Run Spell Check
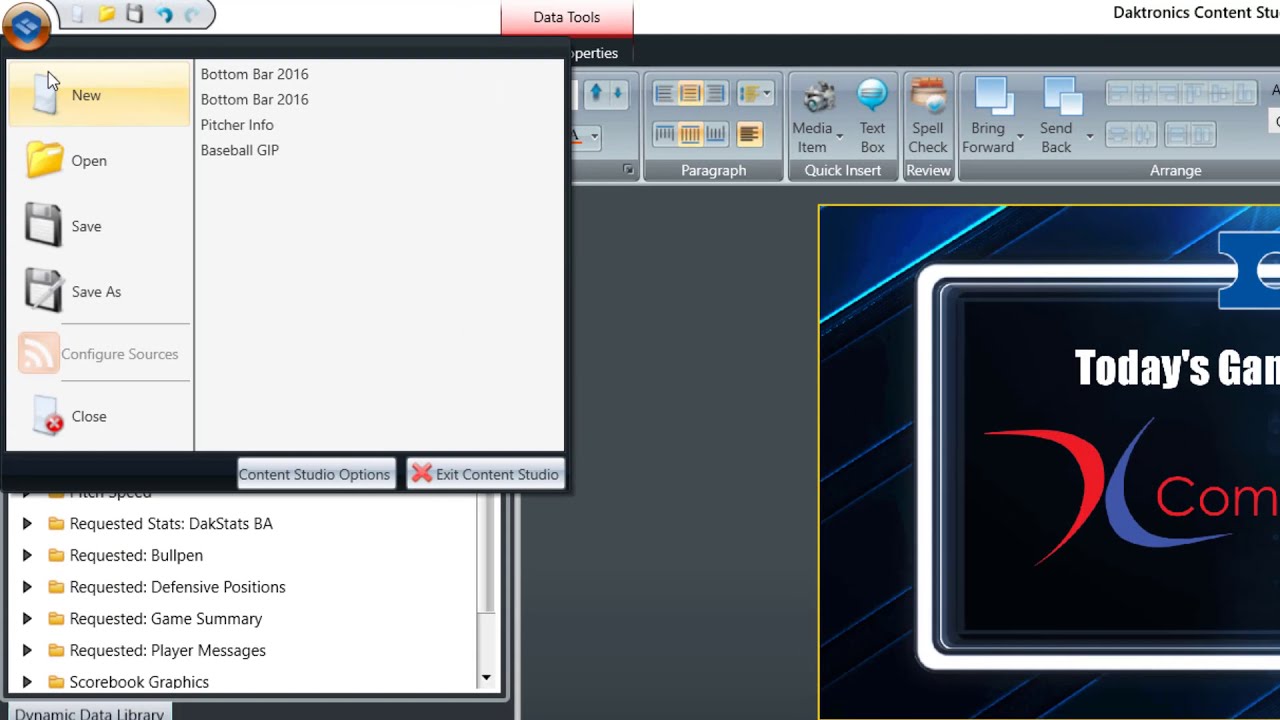Image resolution: width=1280 pixels, height=720 pixels. [x=928, y=116]
